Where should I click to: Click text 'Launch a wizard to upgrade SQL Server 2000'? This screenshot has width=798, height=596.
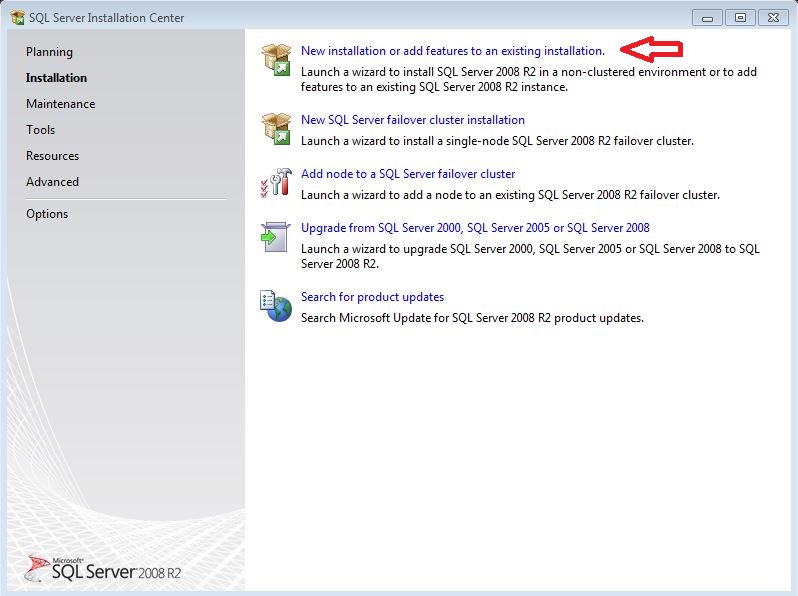tap(417, 249)
